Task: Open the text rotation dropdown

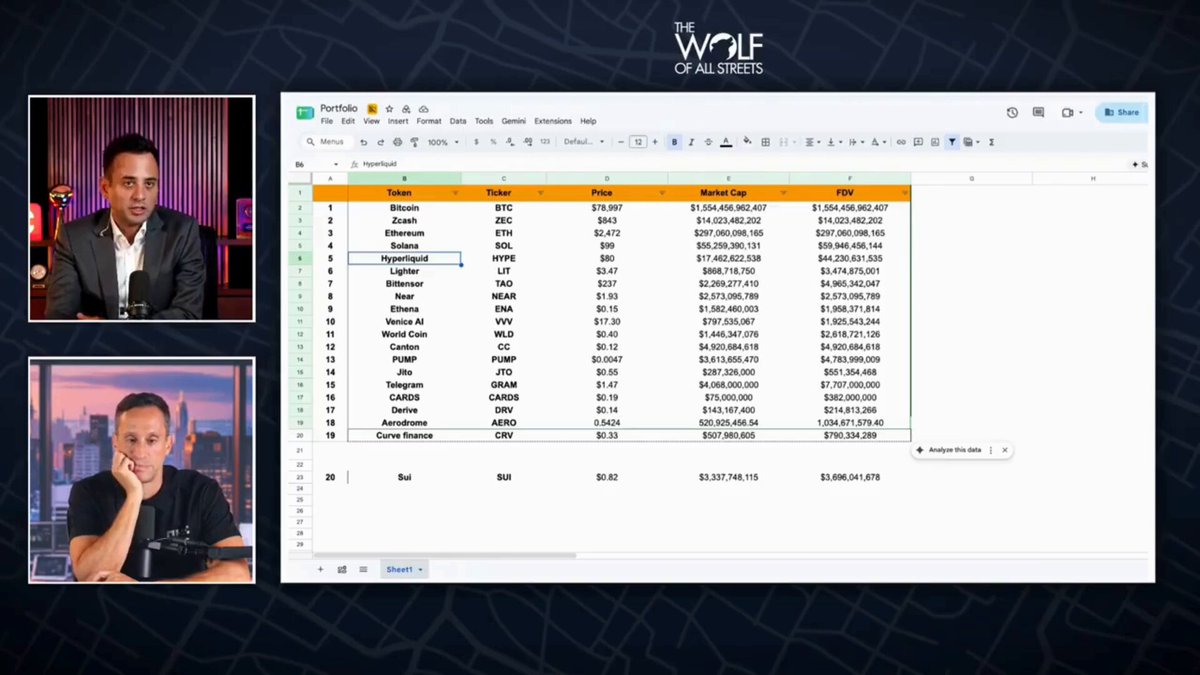Action: click(877, 142)
